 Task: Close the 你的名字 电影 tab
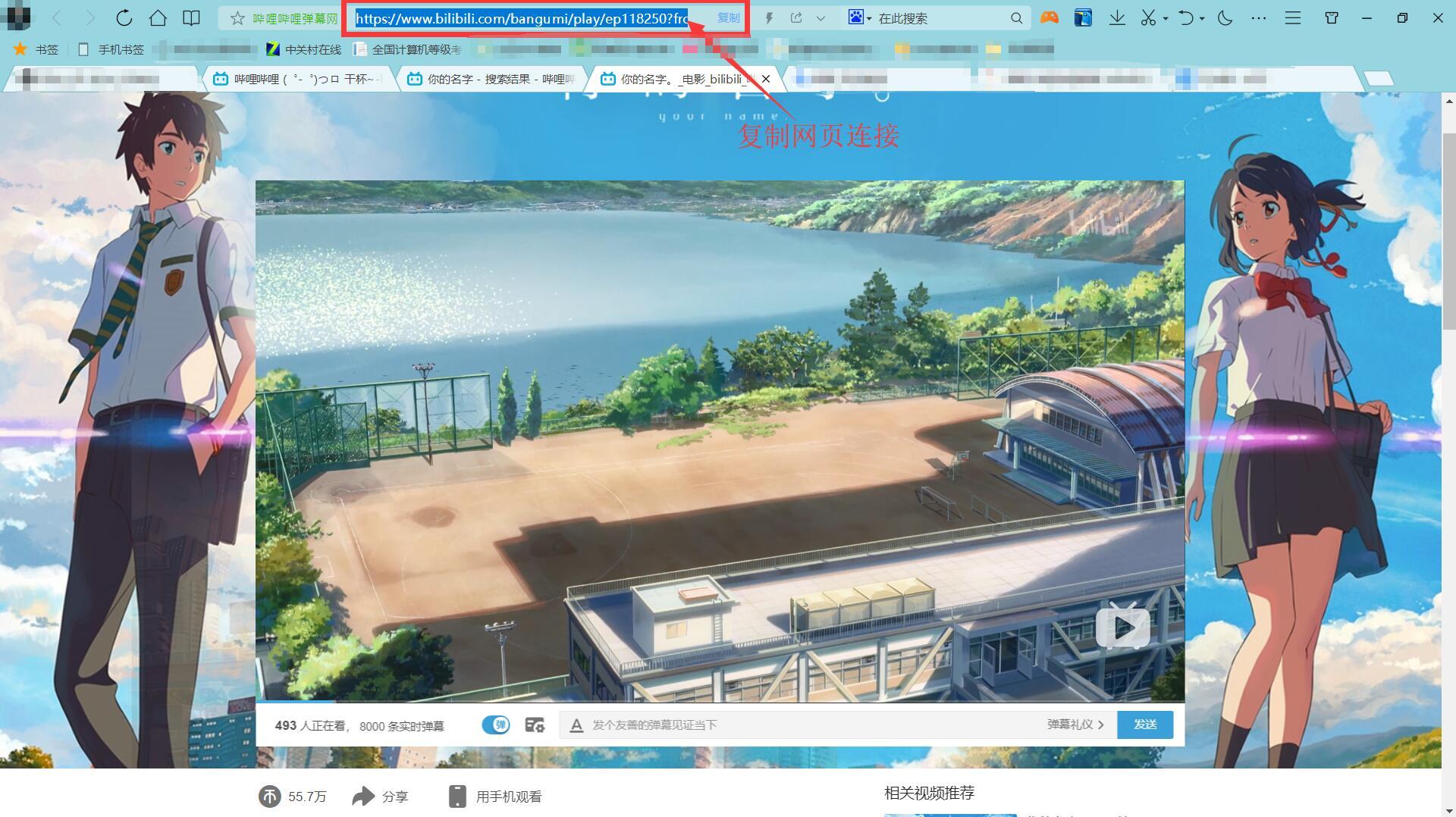[766, 79]
